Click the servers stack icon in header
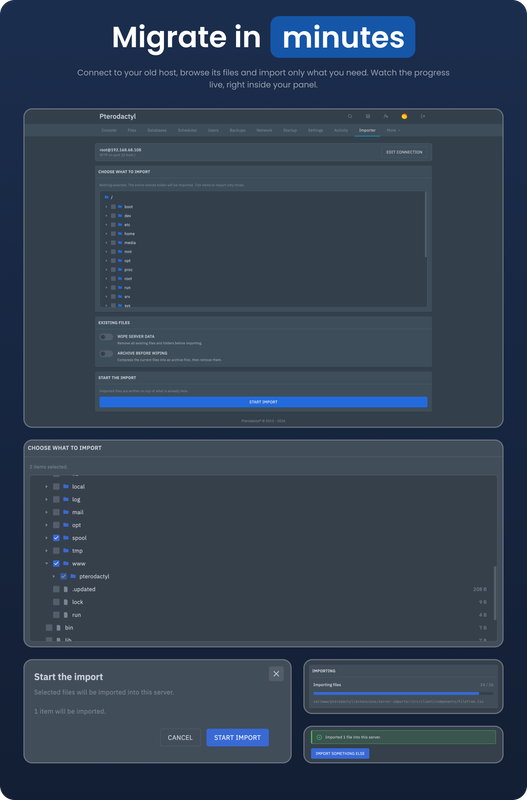Screen dimensions: 527x800 (368, 116)
